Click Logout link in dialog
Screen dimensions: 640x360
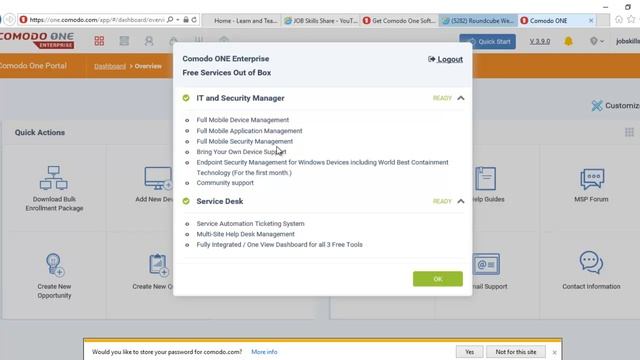[x=445, y=59]
